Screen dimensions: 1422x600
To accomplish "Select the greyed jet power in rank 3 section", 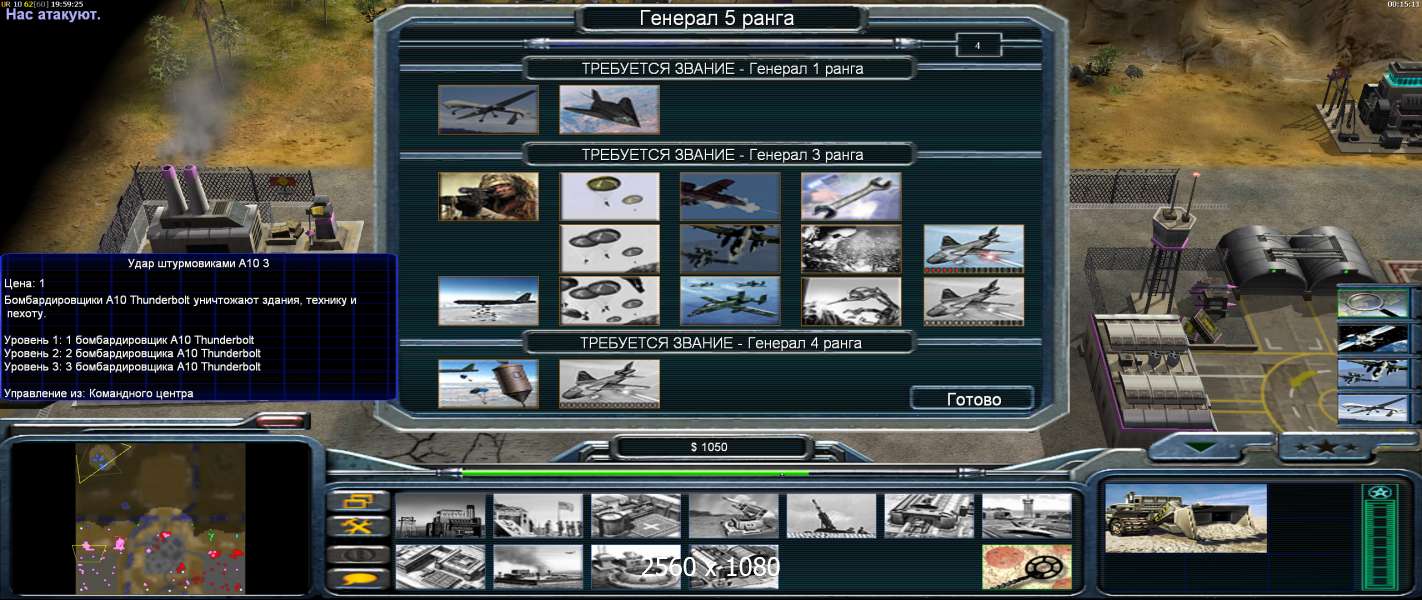I will [x=974, y=301].
